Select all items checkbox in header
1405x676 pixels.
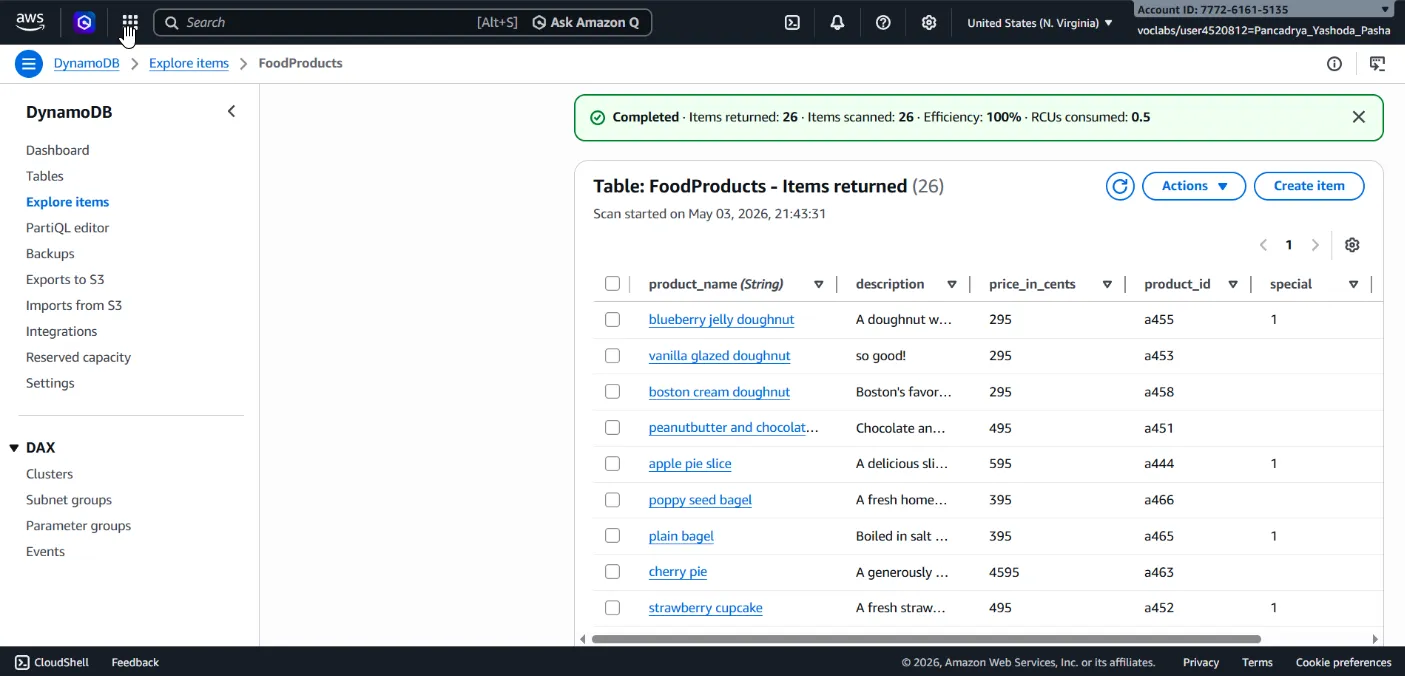point(612,284)
